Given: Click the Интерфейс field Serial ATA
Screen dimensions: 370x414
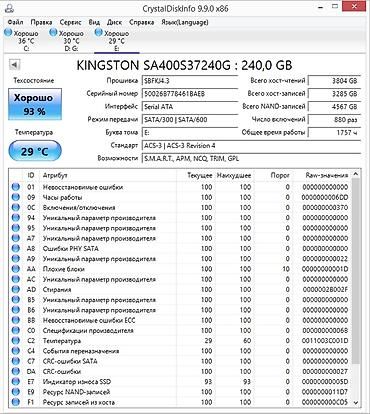Looking at the screenshot, I should pyautogui.click(x=190, y=107).
